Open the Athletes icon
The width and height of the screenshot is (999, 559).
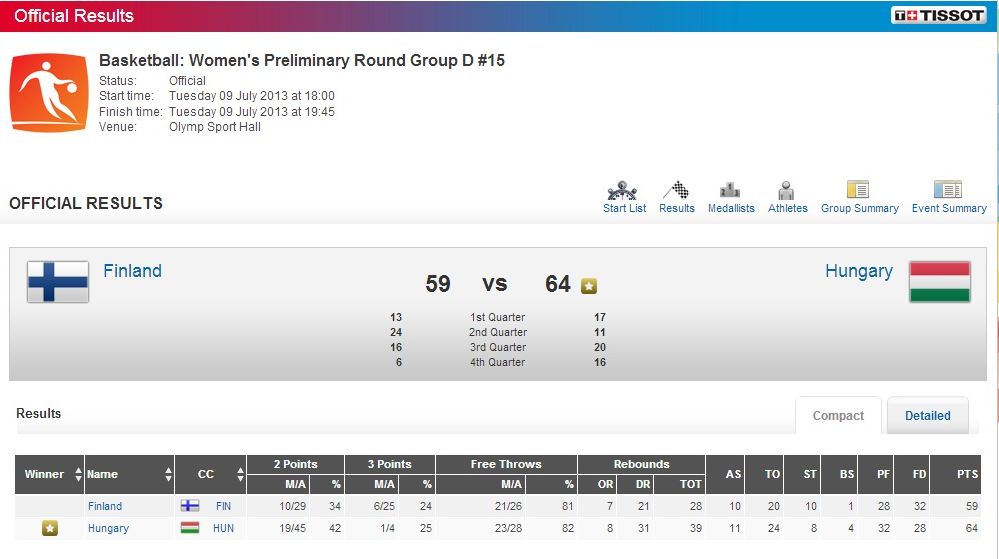787,190
